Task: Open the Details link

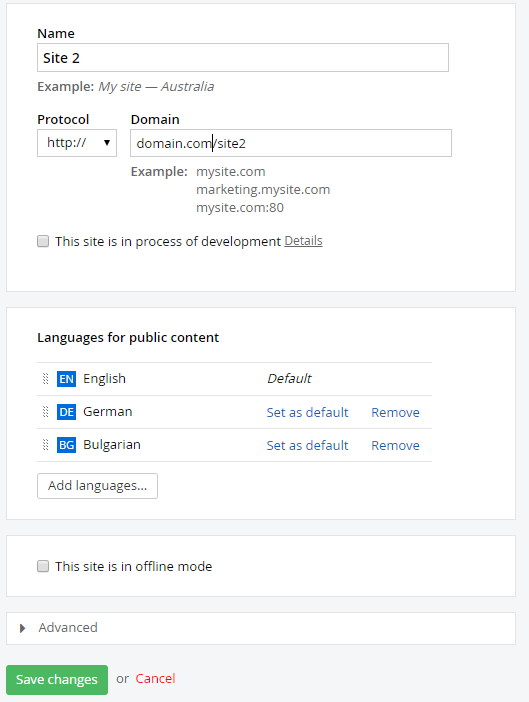Action: click(303, 241)
